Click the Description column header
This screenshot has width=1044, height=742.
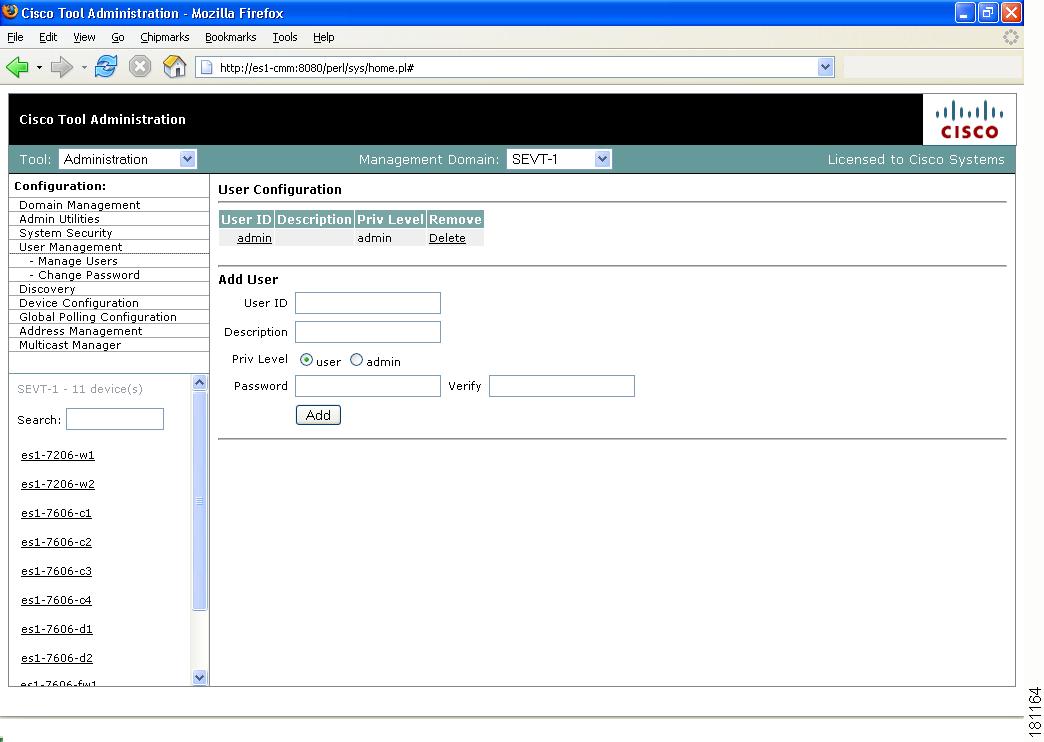[314, 219]
